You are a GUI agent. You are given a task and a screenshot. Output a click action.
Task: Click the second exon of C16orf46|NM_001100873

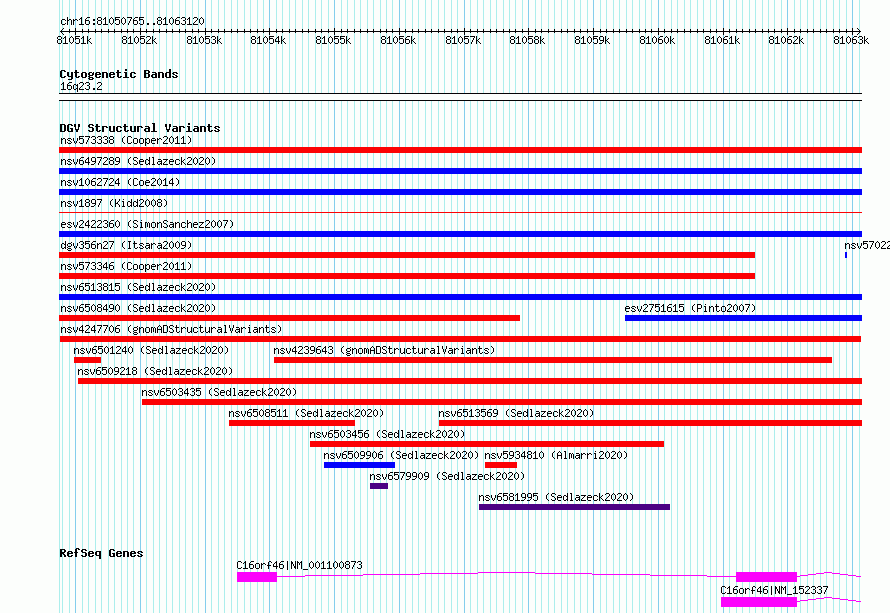click(766, 577)
